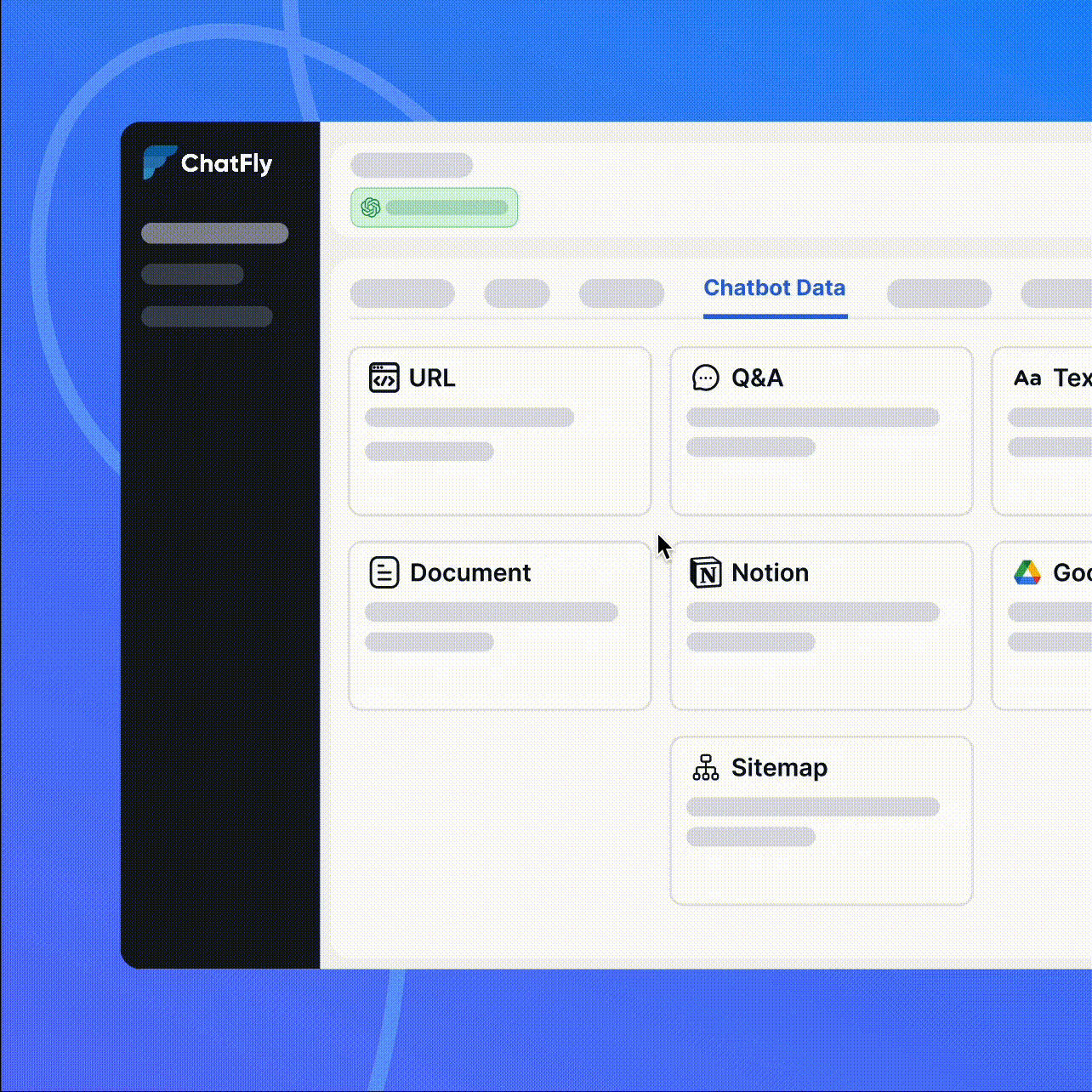Open the second sidebar menu item
This screenshot has height=1092, width=1092.
192,274
